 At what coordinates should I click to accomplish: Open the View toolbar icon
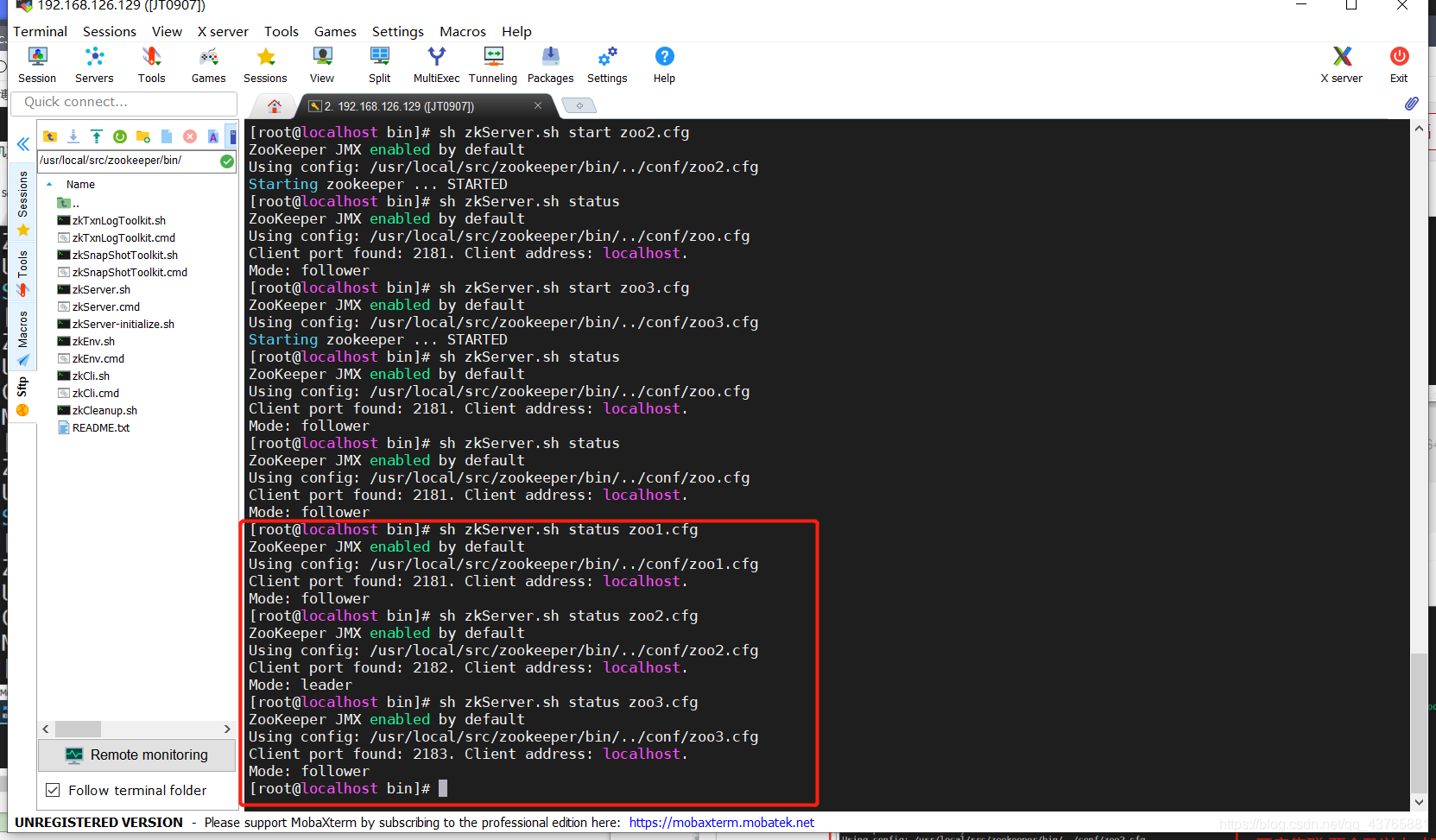click(x=322, y=65)
